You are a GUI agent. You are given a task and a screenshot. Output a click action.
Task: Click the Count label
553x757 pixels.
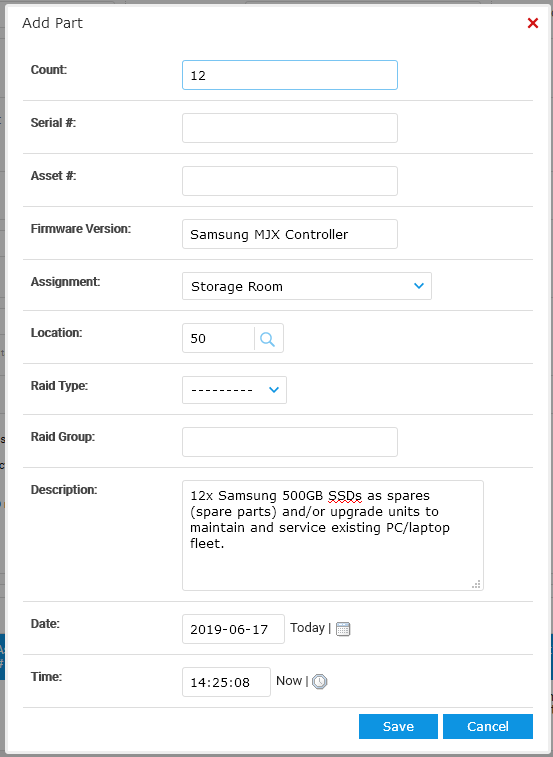[x=49, y=70]
